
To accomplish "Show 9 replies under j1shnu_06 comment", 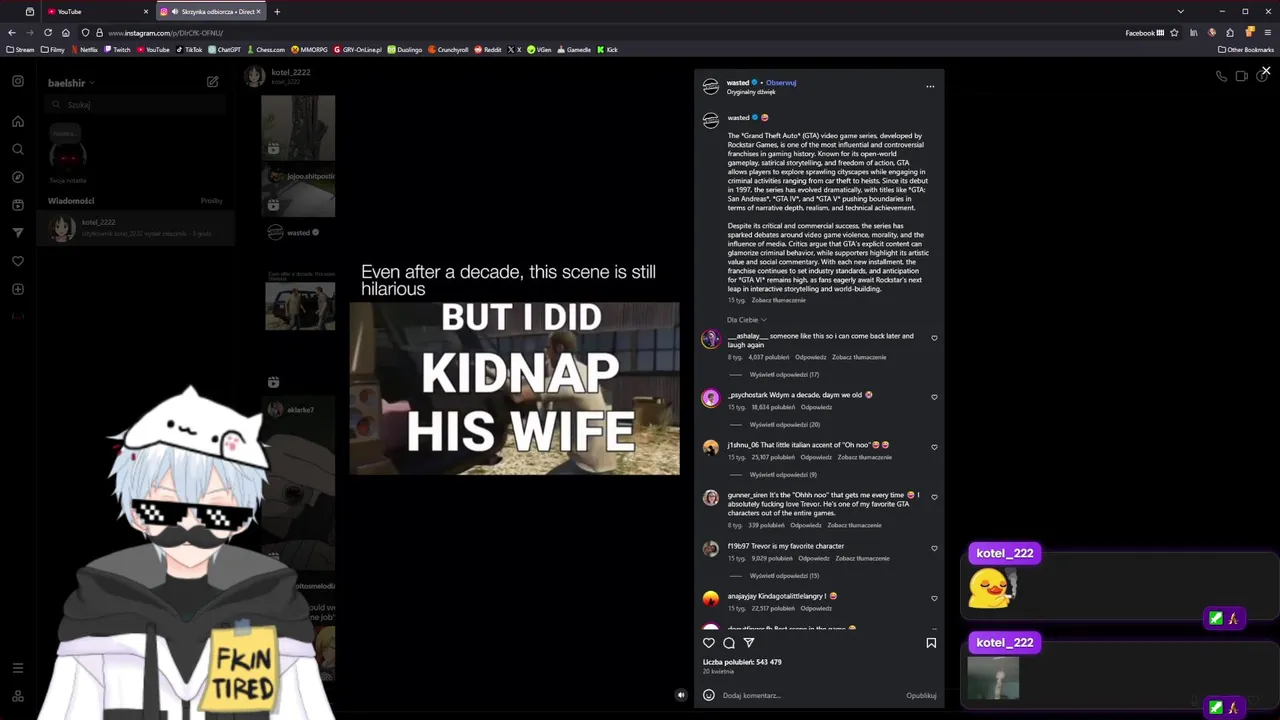I will [783, 475].
